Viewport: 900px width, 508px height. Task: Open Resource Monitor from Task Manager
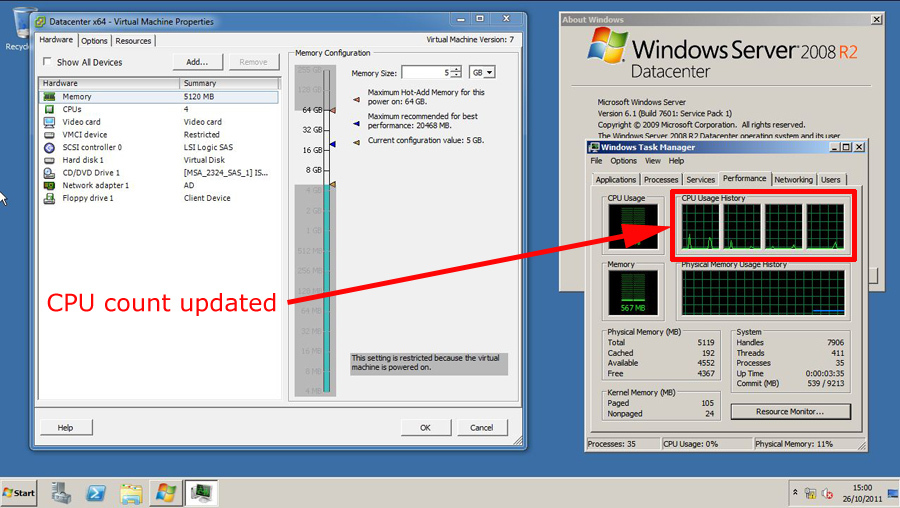[790, 412]
